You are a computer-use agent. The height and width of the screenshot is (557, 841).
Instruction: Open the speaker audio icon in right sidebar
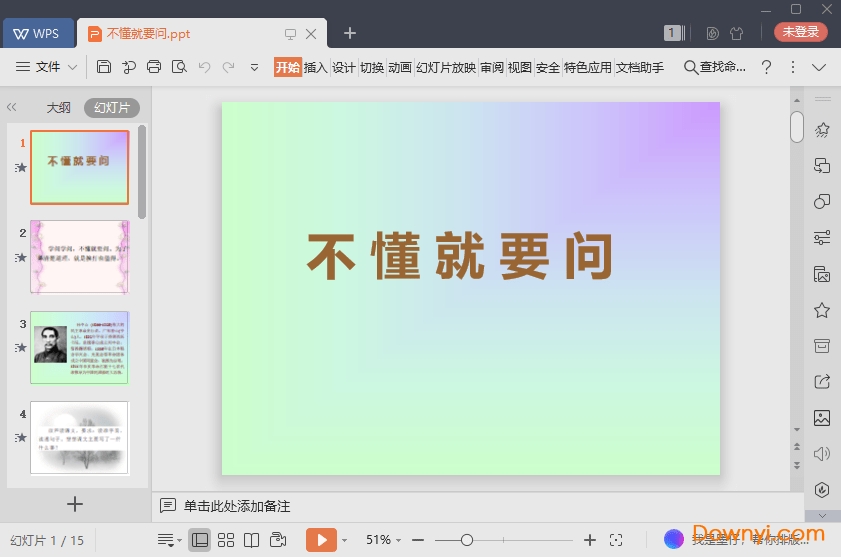click(x=822, y=454)
